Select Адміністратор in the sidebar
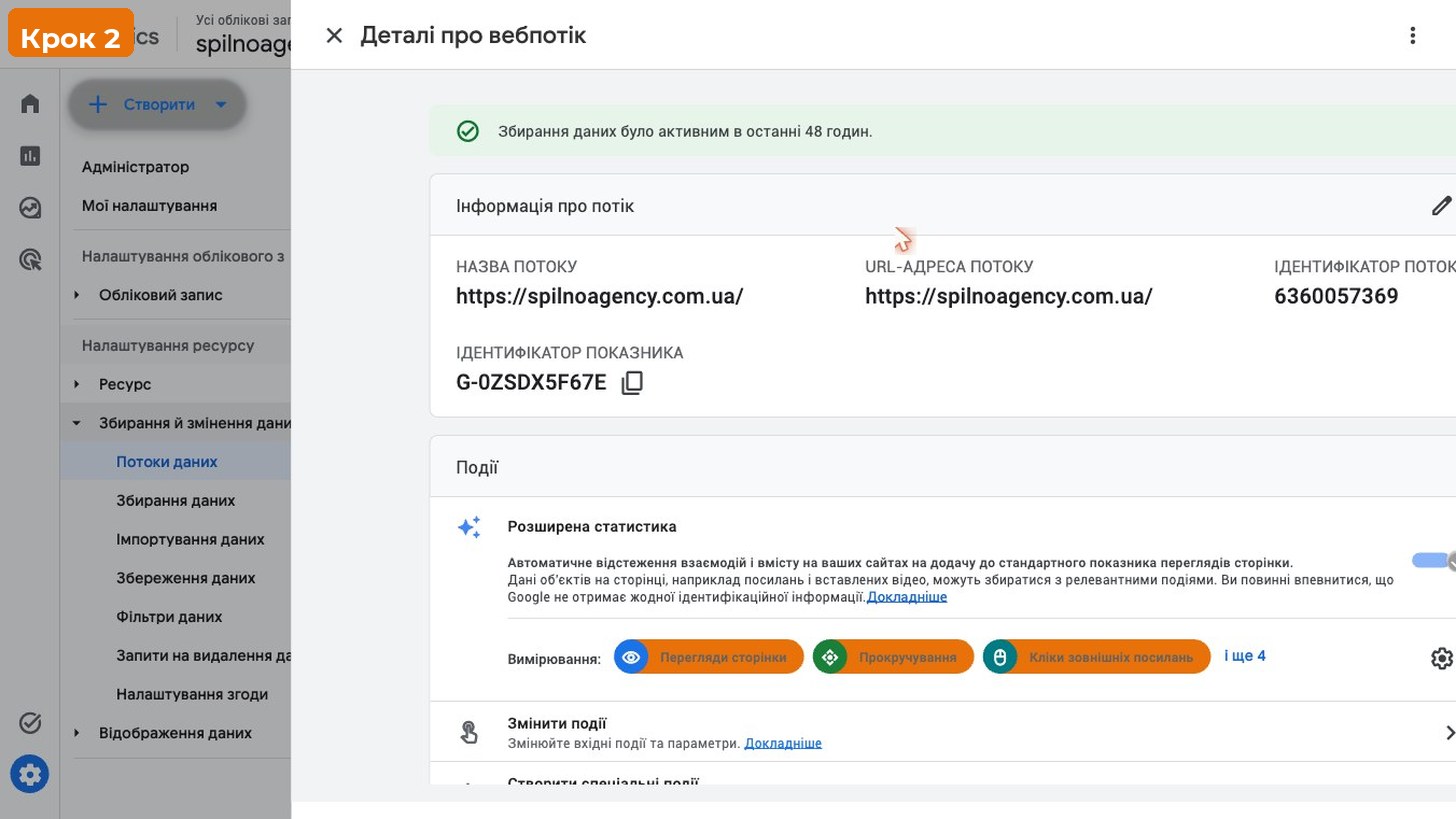 (x=135, y=167)
